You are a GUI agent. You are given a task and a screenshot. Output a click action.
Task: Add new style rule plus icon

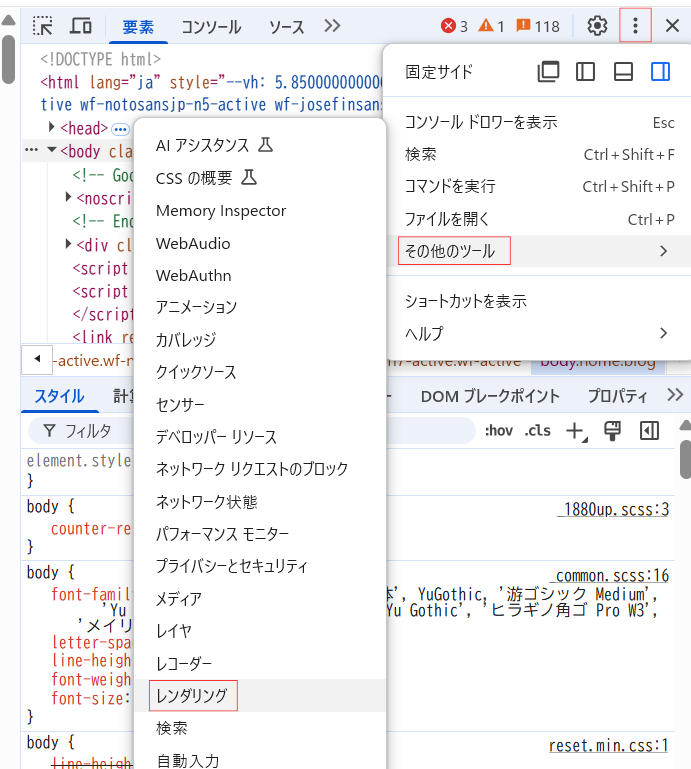[x=576, y=432]
